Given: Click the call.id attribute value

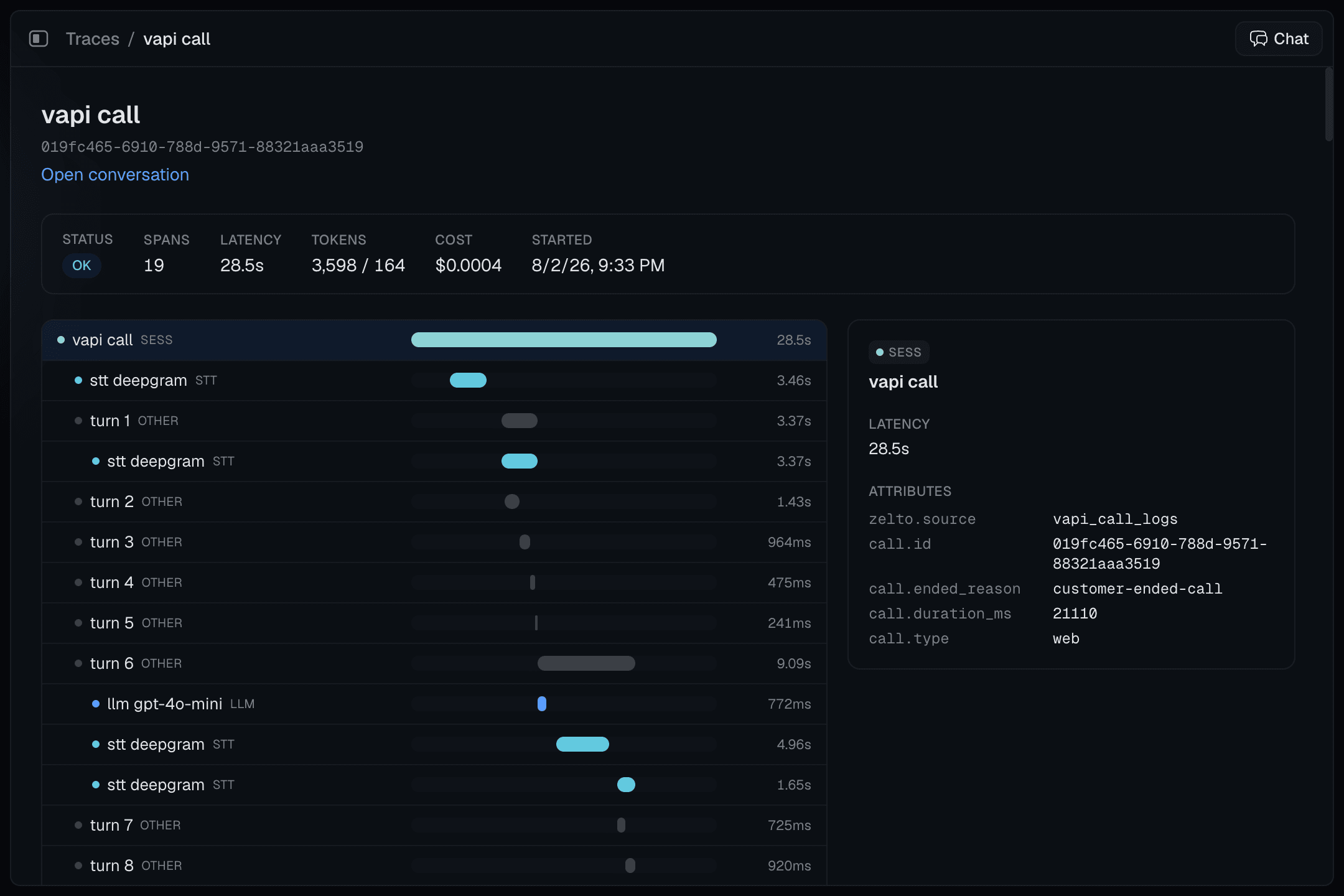Looking at the screenshot, I should tap(1160, 554).
